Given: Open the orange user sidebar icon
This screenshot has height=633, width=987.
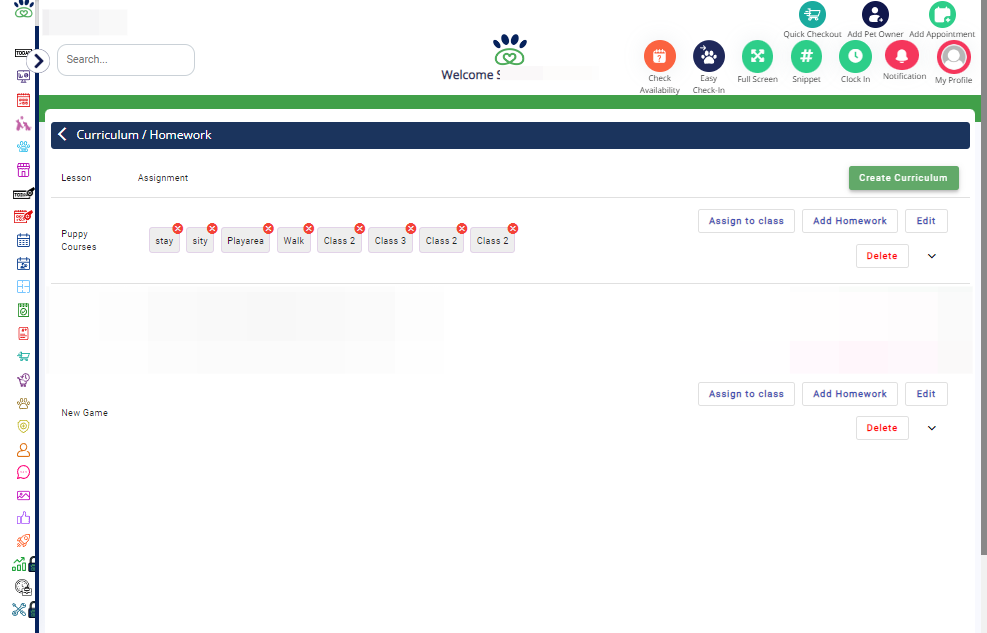Looking at the screenshot, I should (23, 450).
